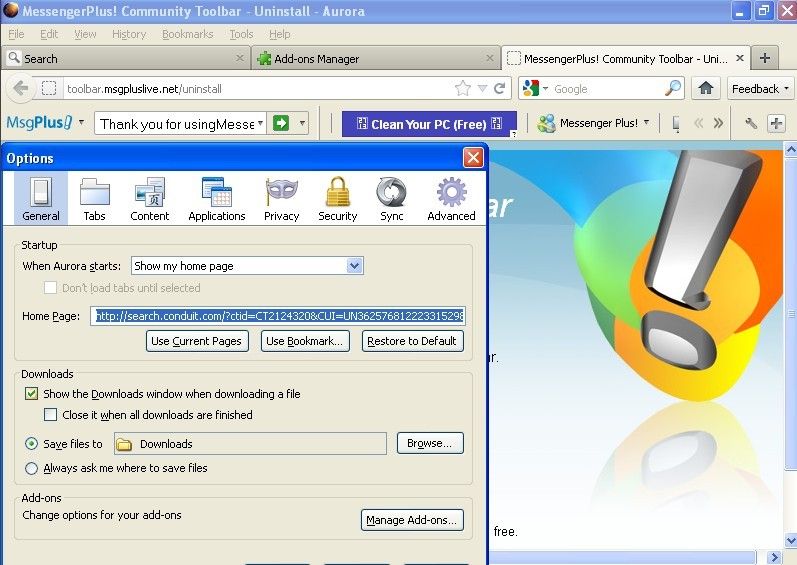Open the MsgPlus logo dropdown arrow
The image size is (797, 565).
tap(81, 122)
